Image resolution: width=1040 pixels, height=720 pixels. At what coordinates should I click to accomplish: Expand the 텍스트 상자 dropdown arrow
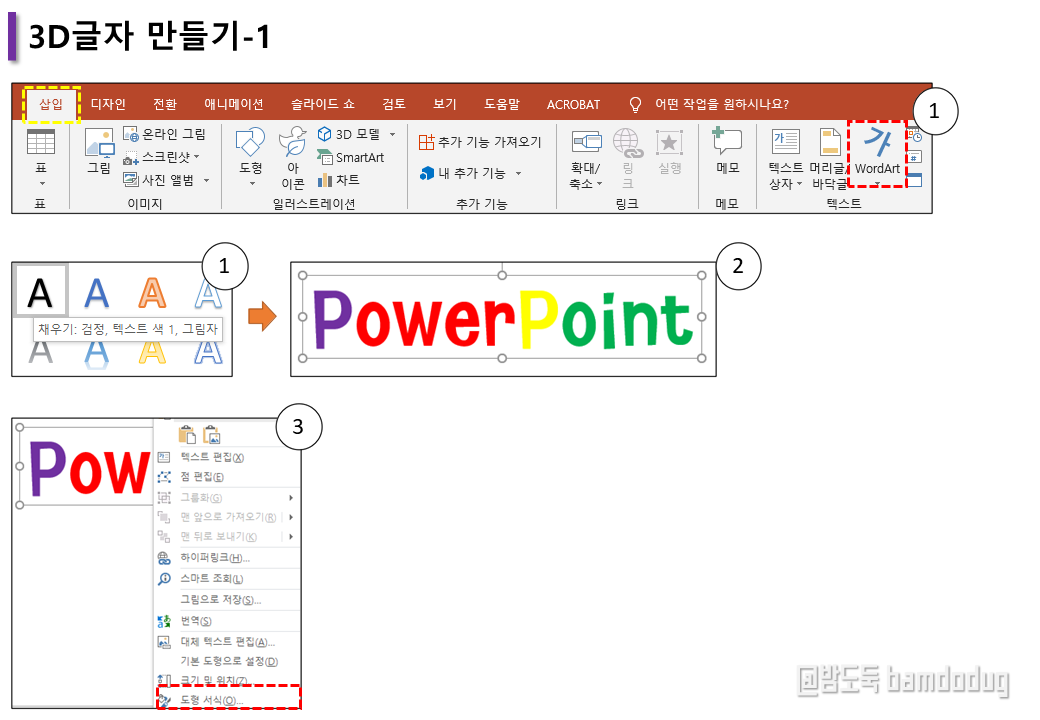(x=799, y=184)
